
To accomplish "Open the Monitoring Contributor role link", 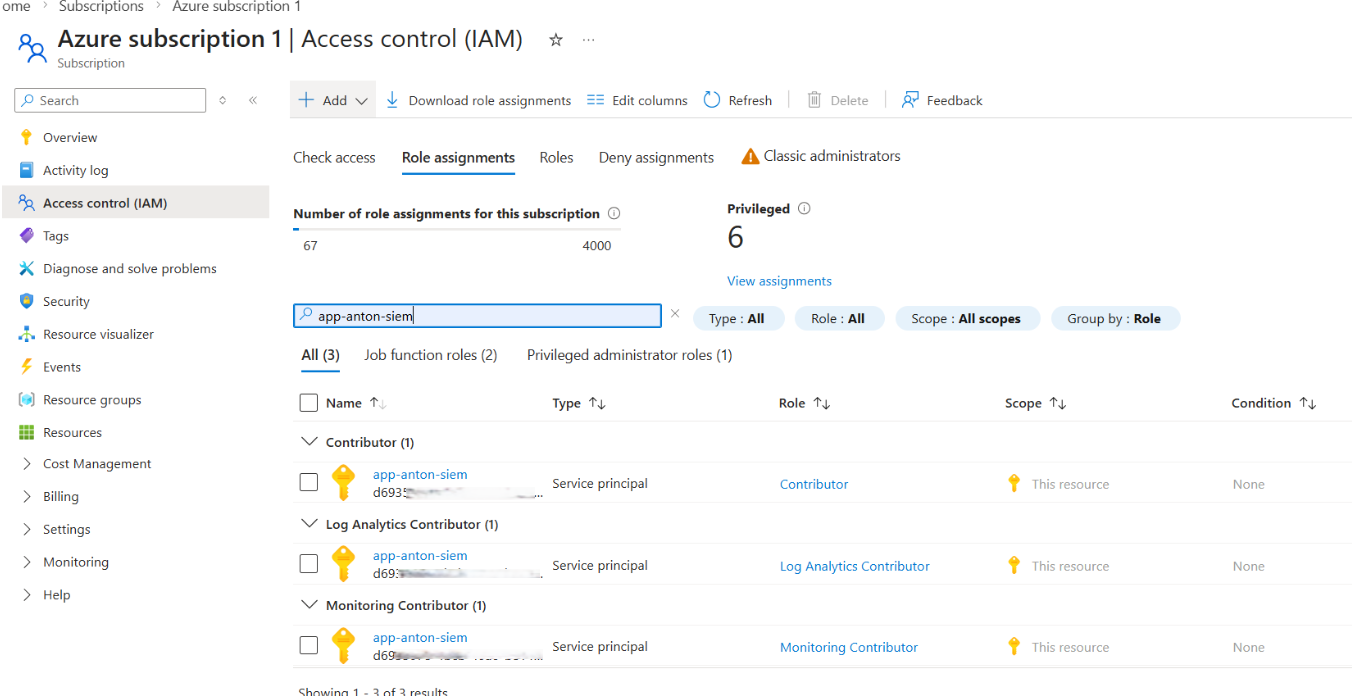I will click(849, 647).
